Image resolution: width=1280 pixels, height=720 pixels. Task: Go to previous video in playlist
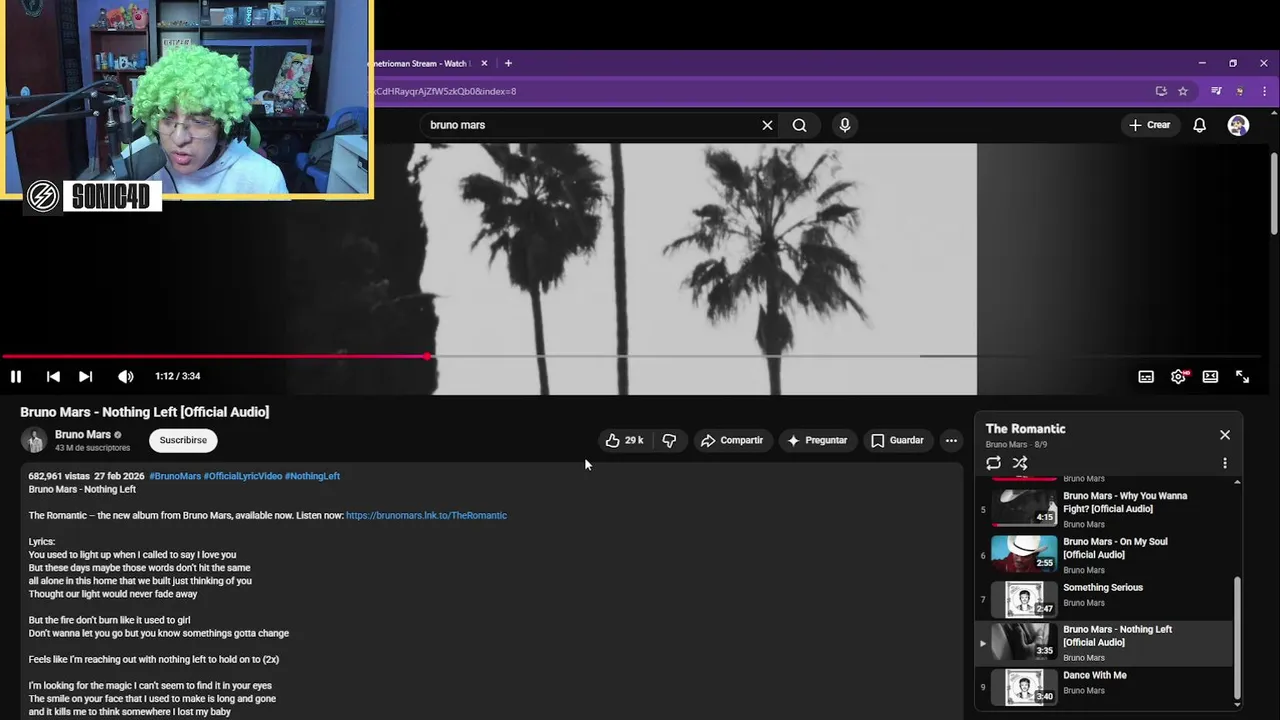pyautogui.click(x=53, y=376)
